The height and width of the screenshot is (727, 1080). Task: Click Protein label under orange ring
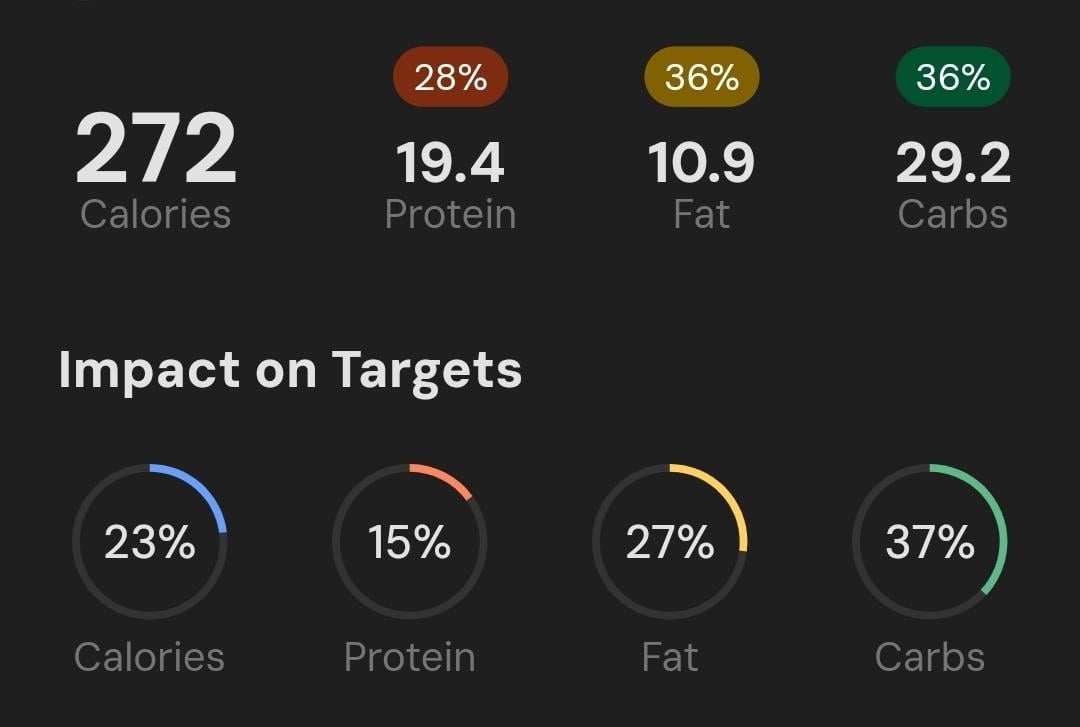coord(409,657)
